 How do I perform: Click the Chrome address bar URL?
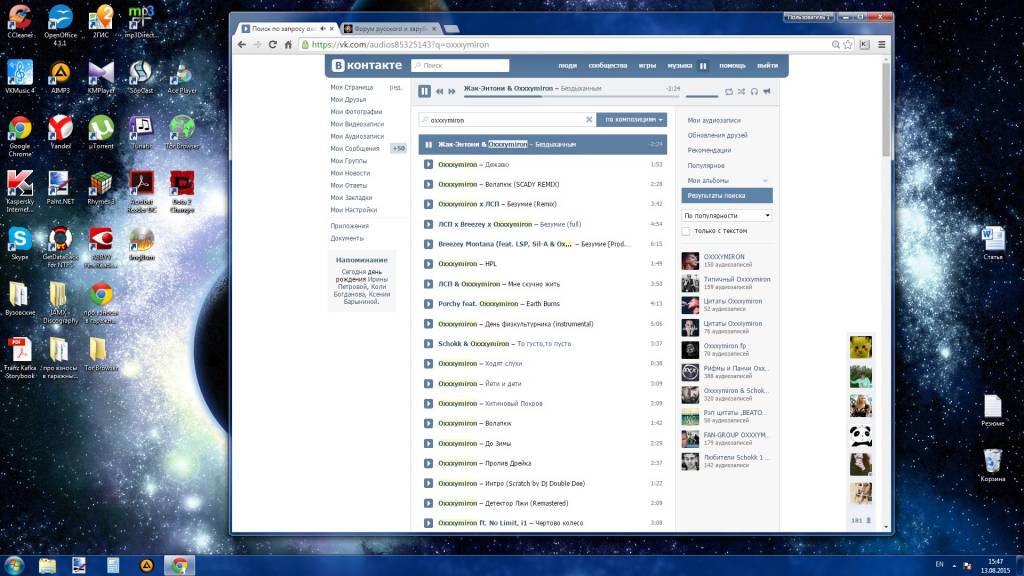(x=400, y=44)
